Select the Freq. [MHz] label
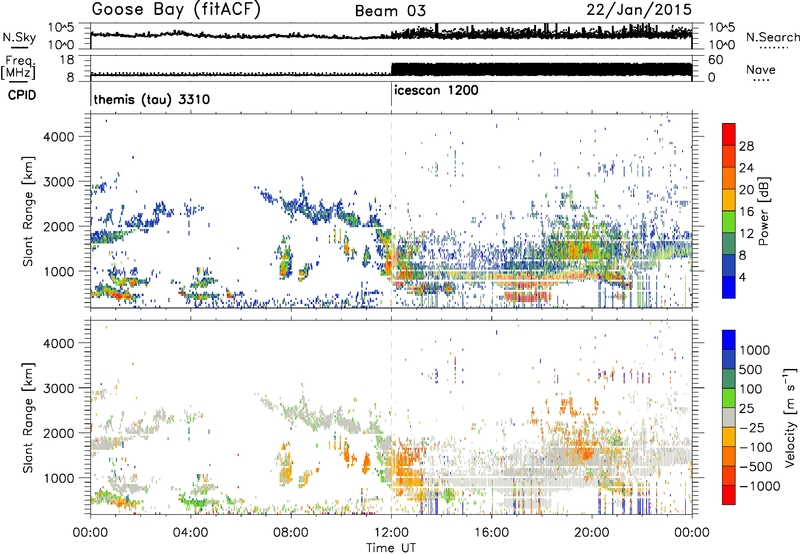The height and width of the screenshot is (554, 800). 18,67
